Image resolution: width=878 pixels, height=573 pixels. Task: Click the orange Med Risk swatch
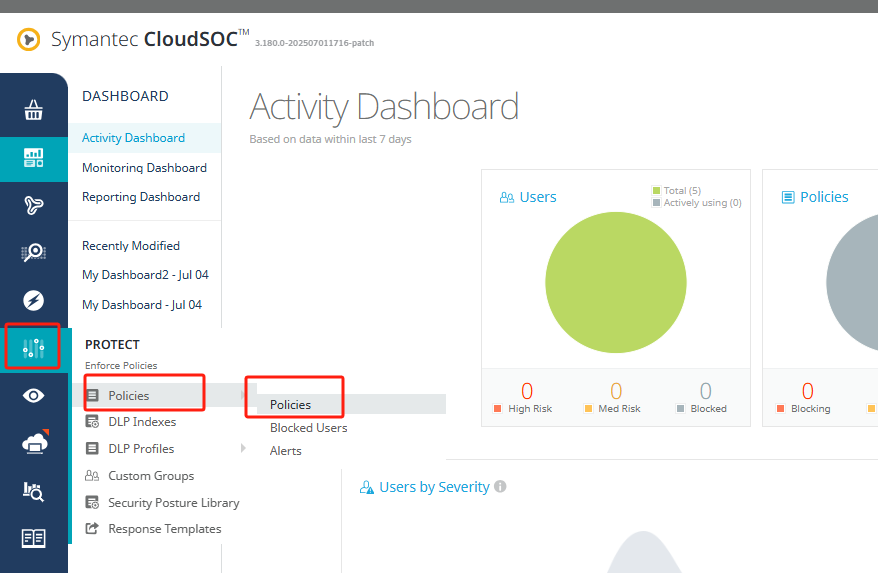point(588,408)
